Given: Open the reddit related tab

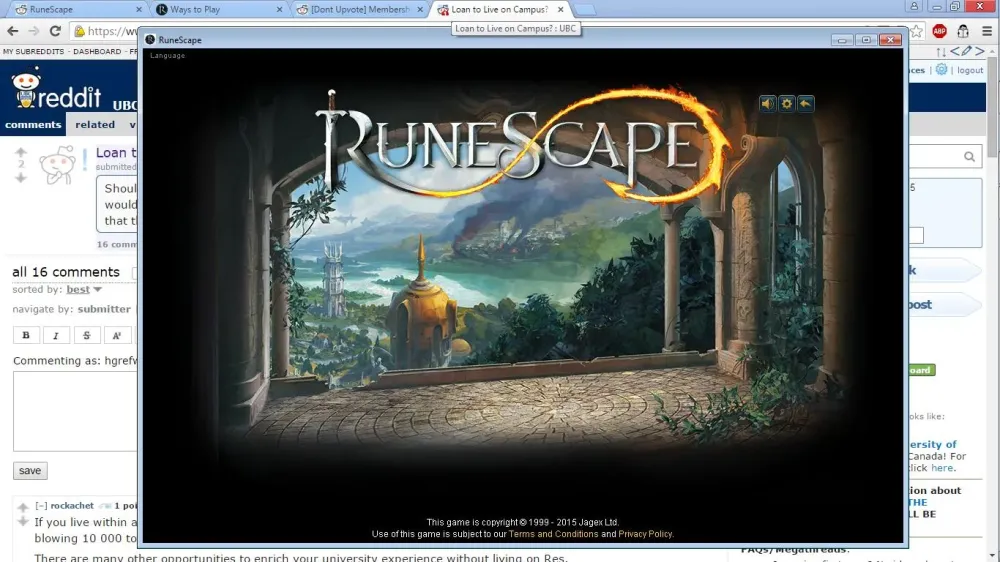Looking at the screenshot, I should pos(95,124).
